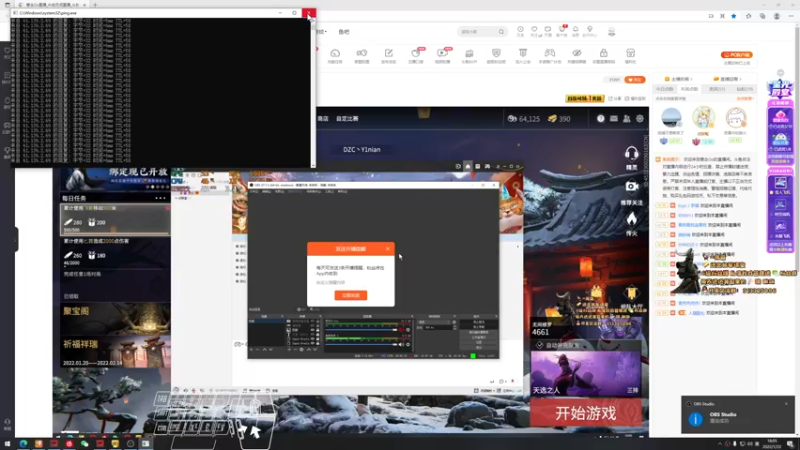
Task: Switch to 自定比赛 tab in game top bar
Action: pyautogui.click(x=347, y=118)
